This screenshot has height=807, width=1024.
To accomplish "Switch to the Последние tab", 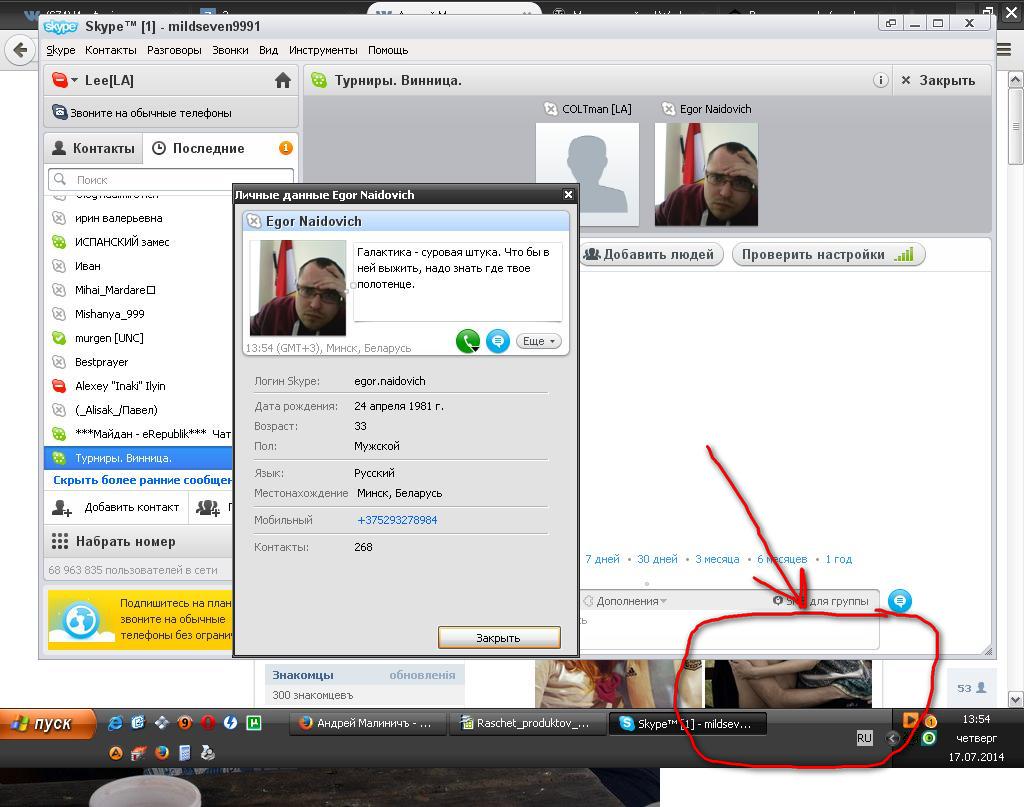I will (x=208, y=148).
